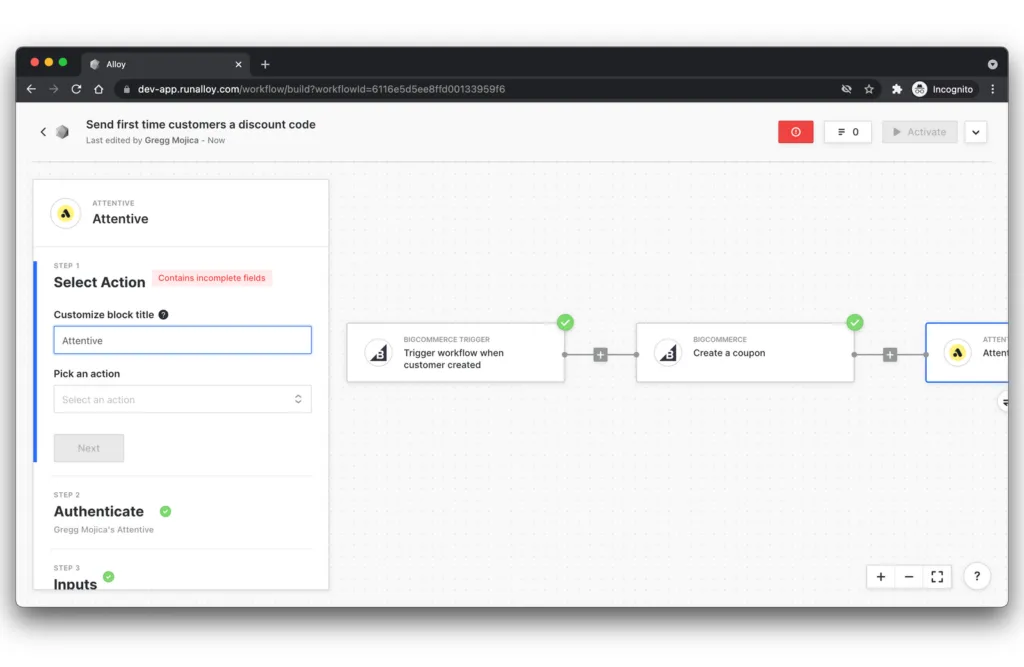The height and width of the screenshot is (667, 1024).
Task: Select the BigCommerce Trigger block
Action: point(455,353)
